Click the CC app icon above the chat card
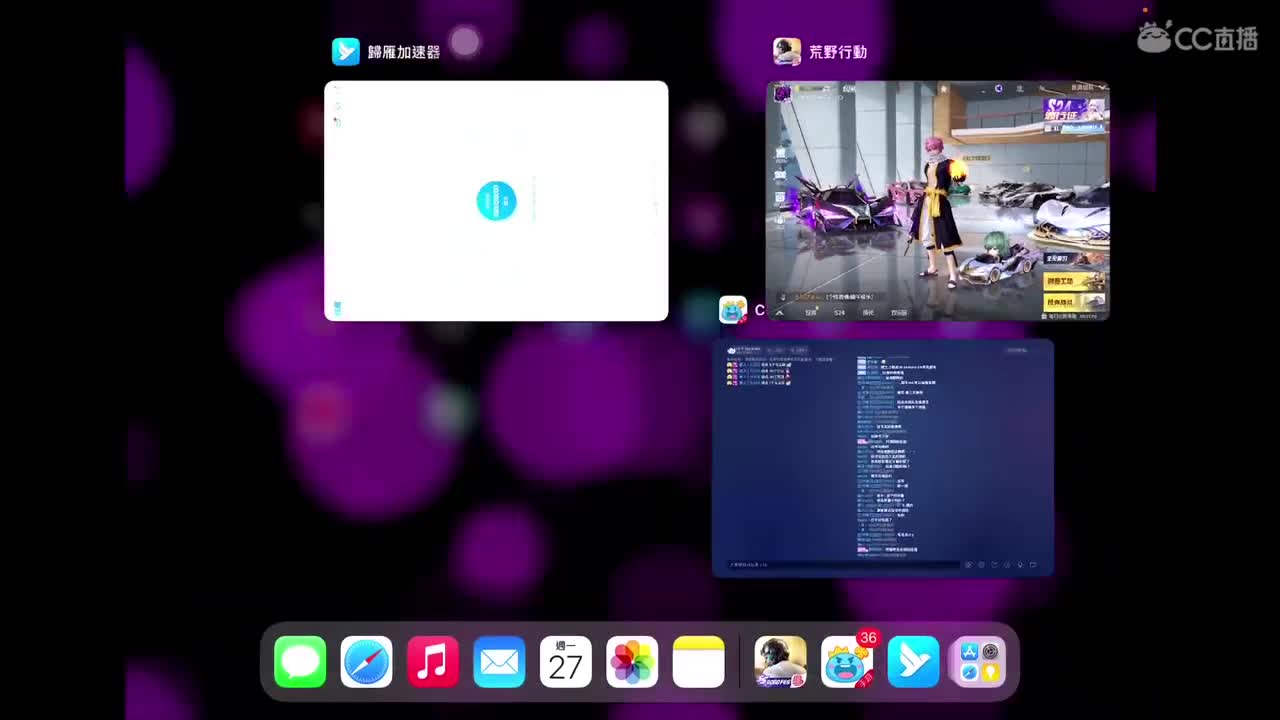1280x720 pixels. coord(733,310)
